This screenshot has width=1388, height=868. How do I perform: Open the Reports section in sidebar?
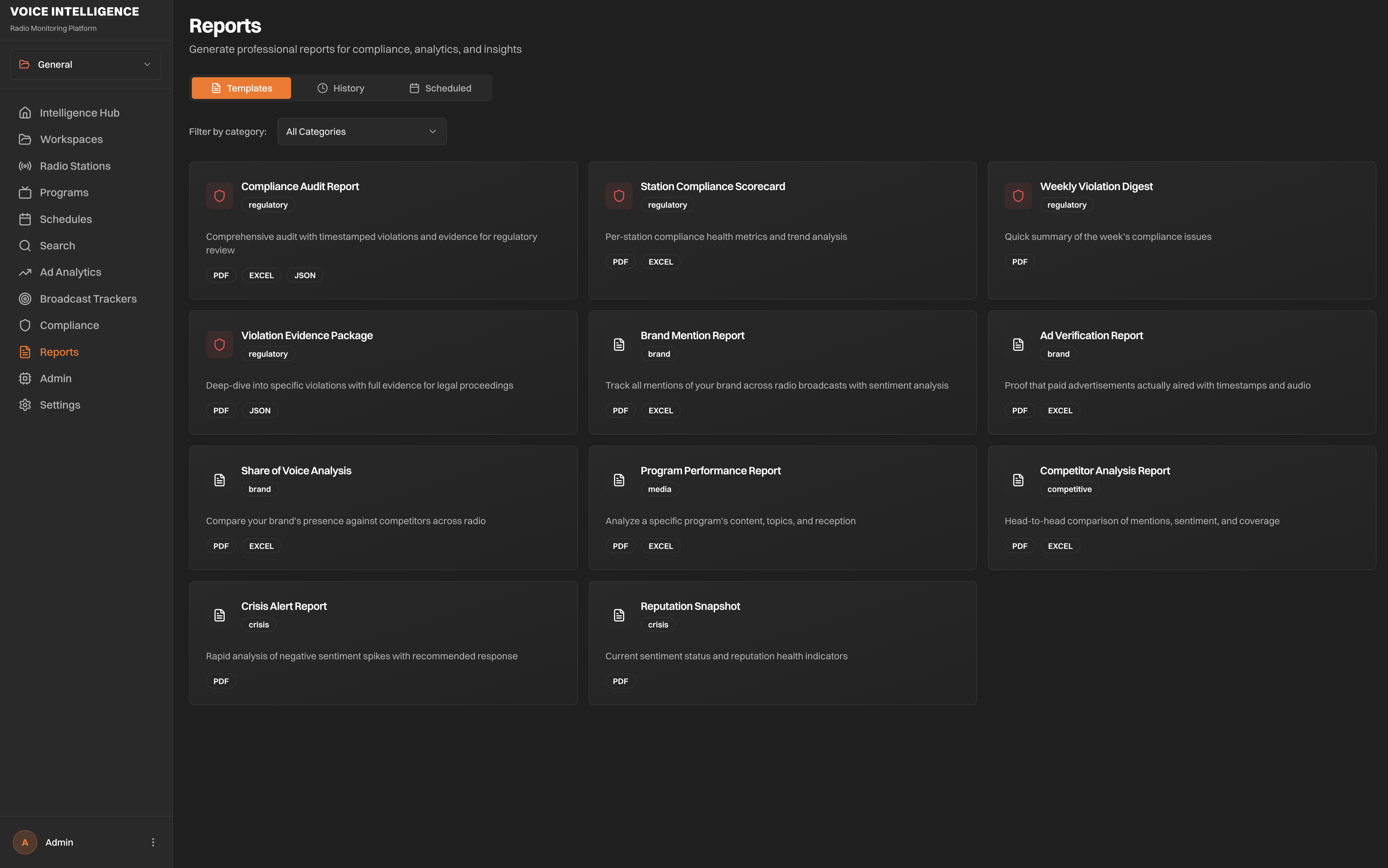click(59, 351)
